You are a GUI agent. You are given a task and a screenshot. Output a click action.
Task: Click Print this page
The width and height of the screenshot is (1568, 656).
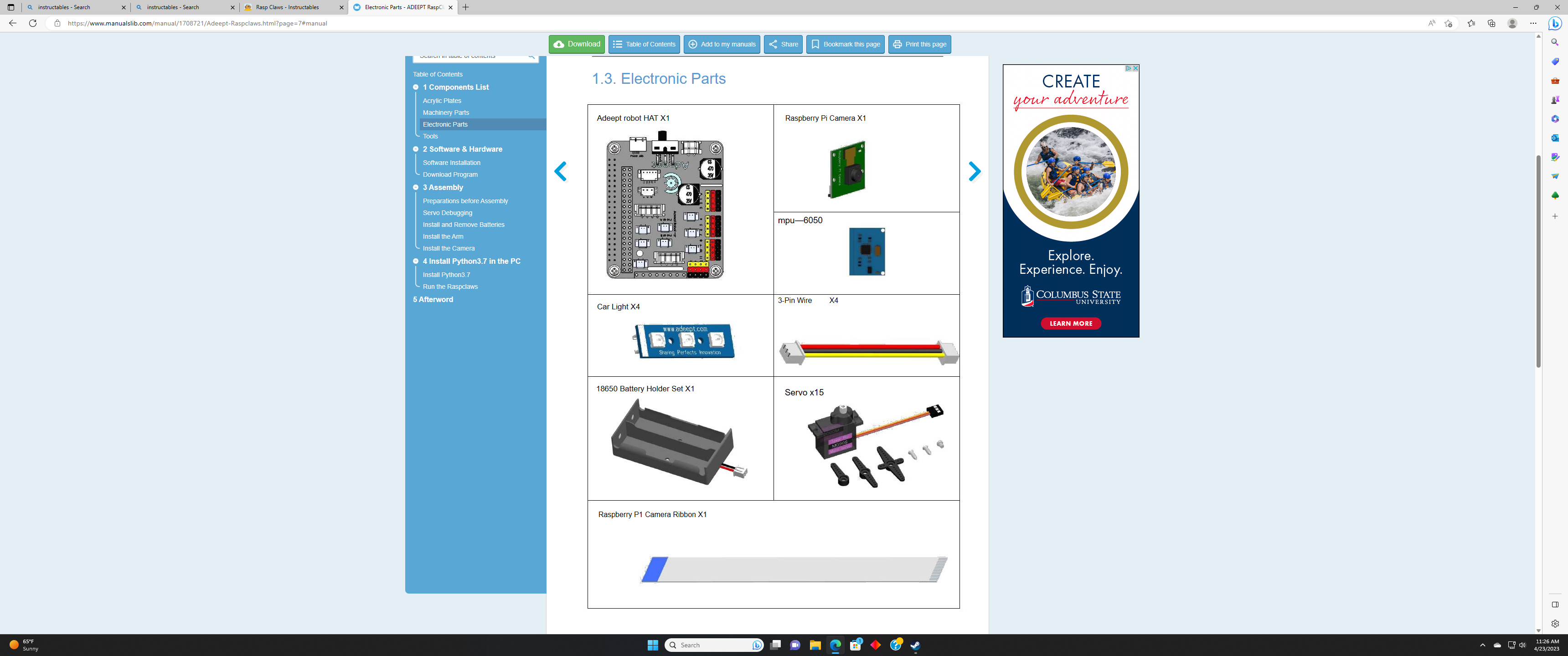pyautogui.click(x=919, y=45)
